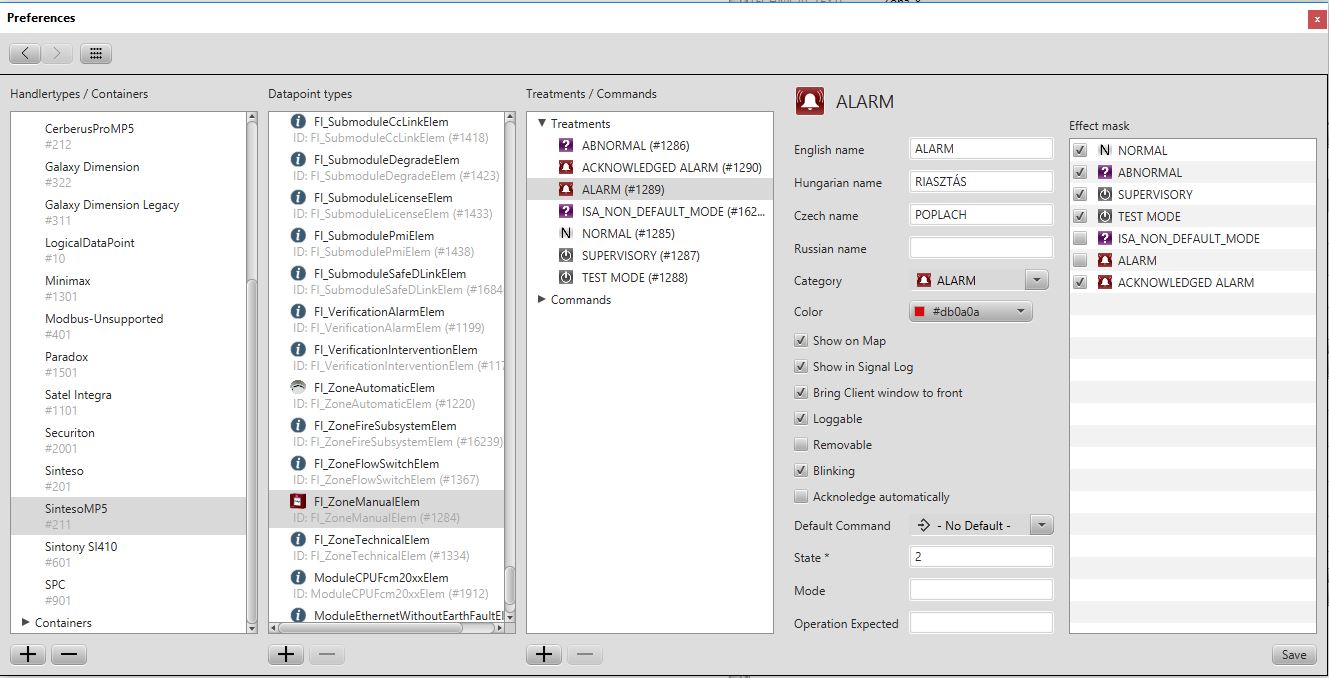
Task: Click the grid view toolbar icon
Action: pos(96,54)
